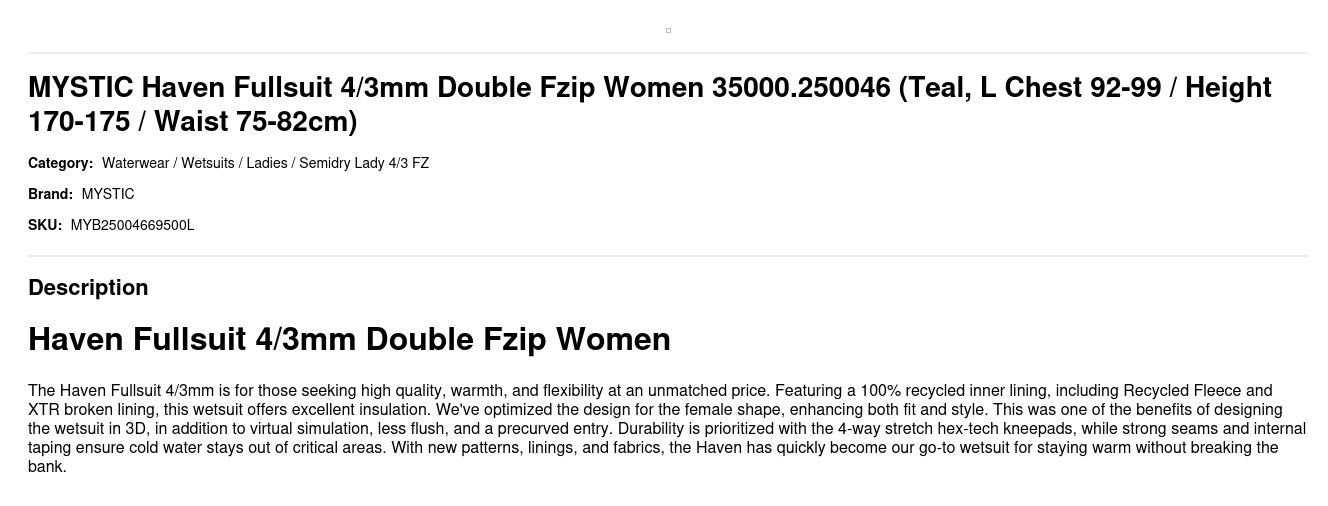This screenshot has width=1328, height=506.
Task: Open the Waterwear category
Action: coord(135,163)
